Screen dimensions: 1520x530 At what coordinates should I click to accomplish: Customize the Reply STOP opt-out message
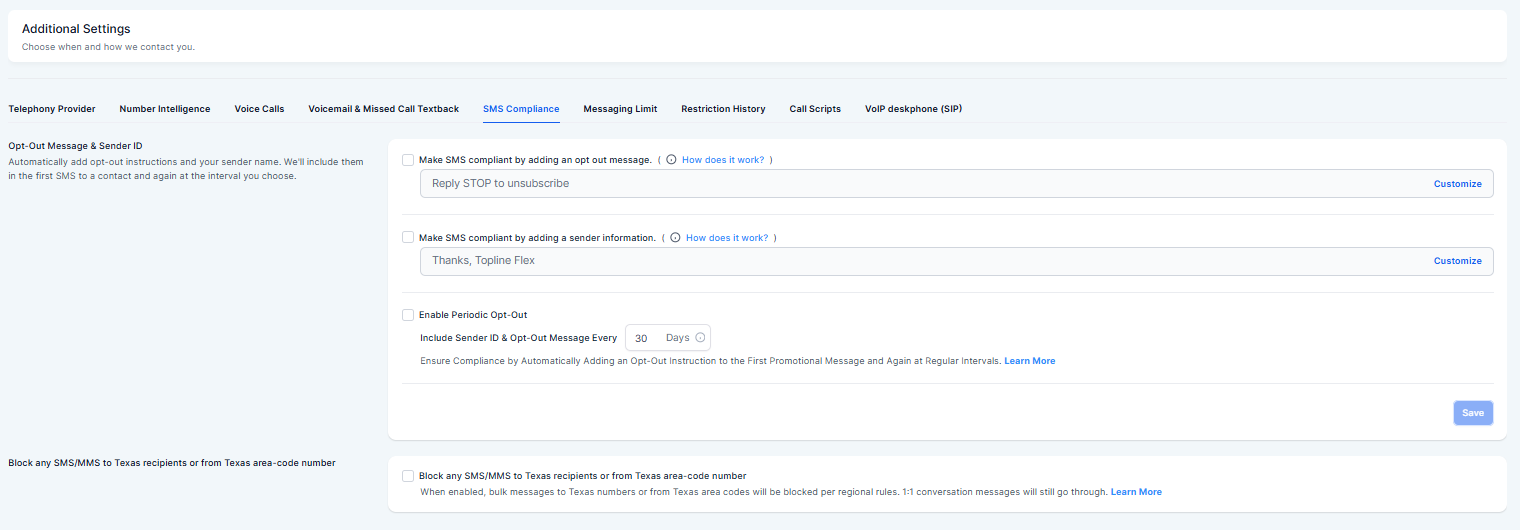coord(1457,184)
